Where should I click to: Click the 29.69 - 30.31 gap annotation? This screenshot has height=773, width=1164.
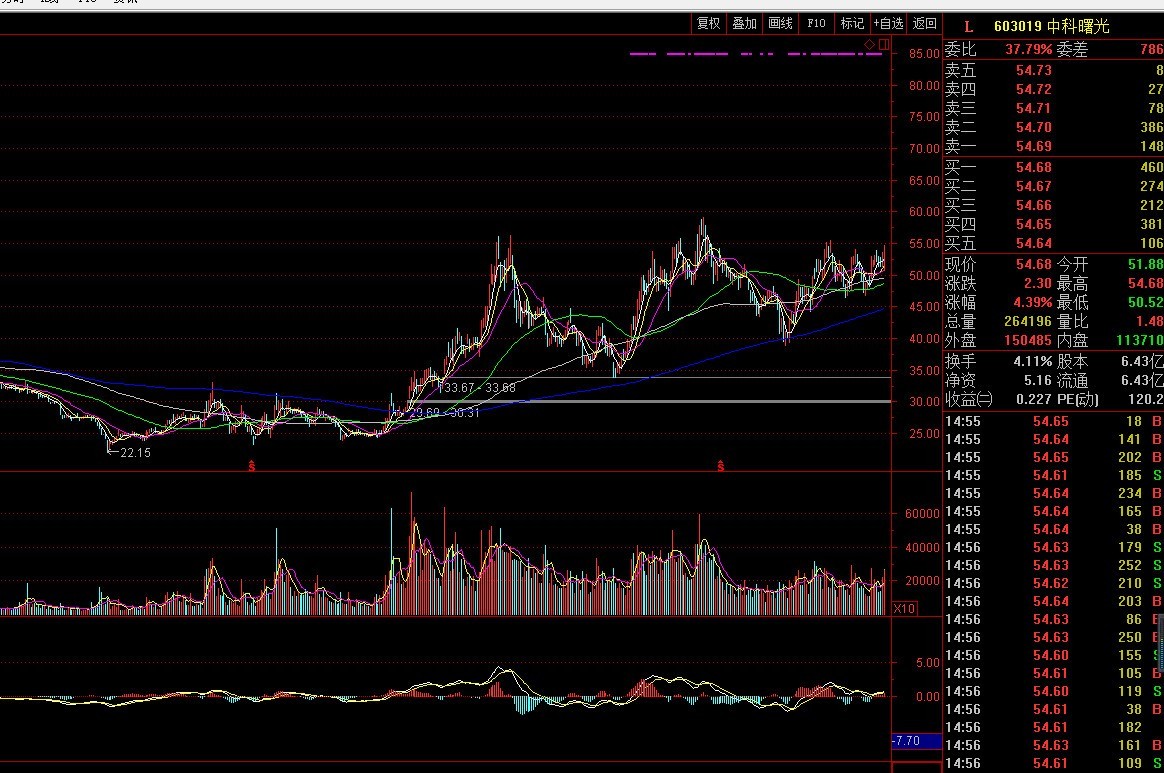444,413
